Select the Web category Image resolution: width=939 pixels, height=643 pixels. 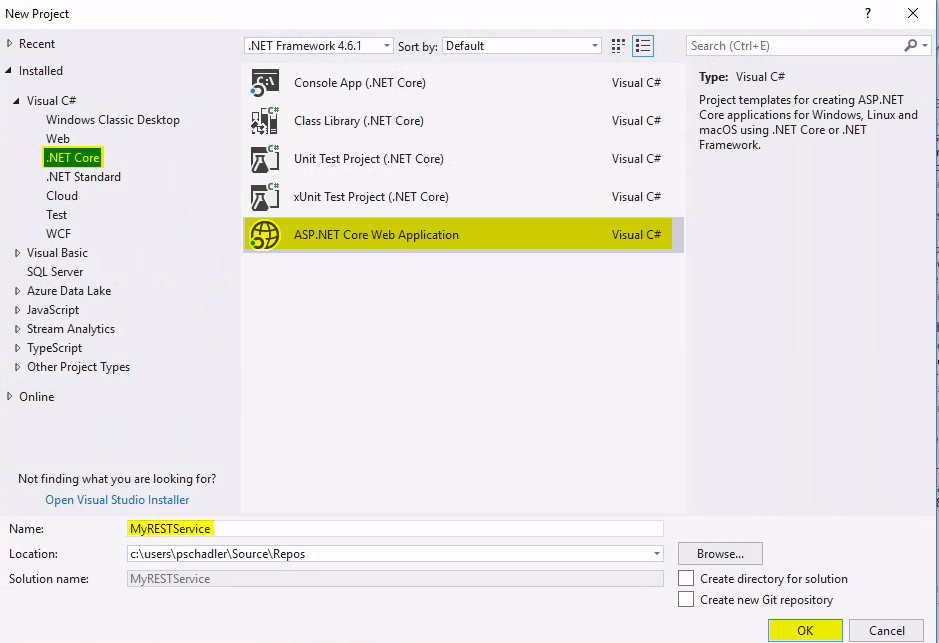57,138
